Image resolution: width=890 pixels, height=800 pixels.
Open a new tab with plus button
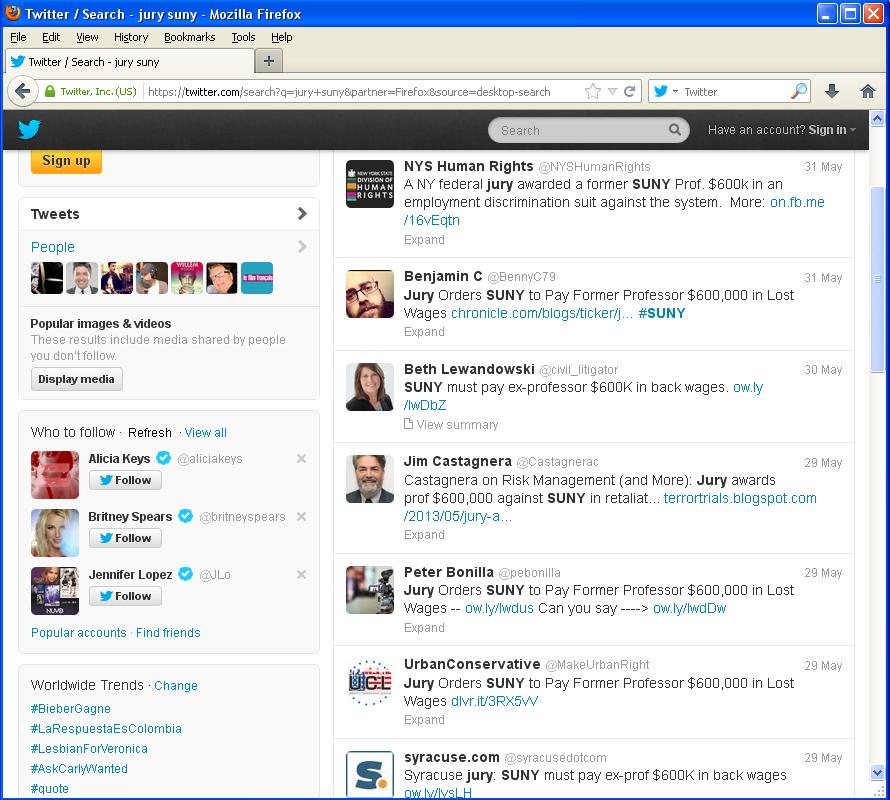coord(268,61)
